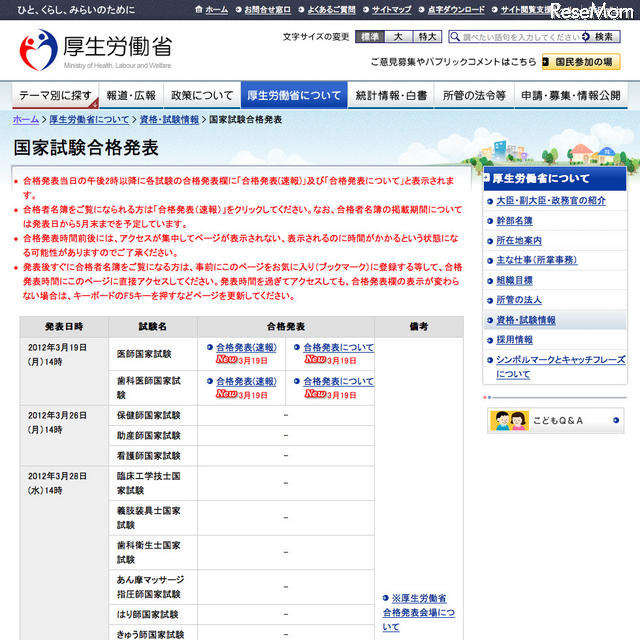Open 所管の法令等 navigation tab

tap(474, 95)
